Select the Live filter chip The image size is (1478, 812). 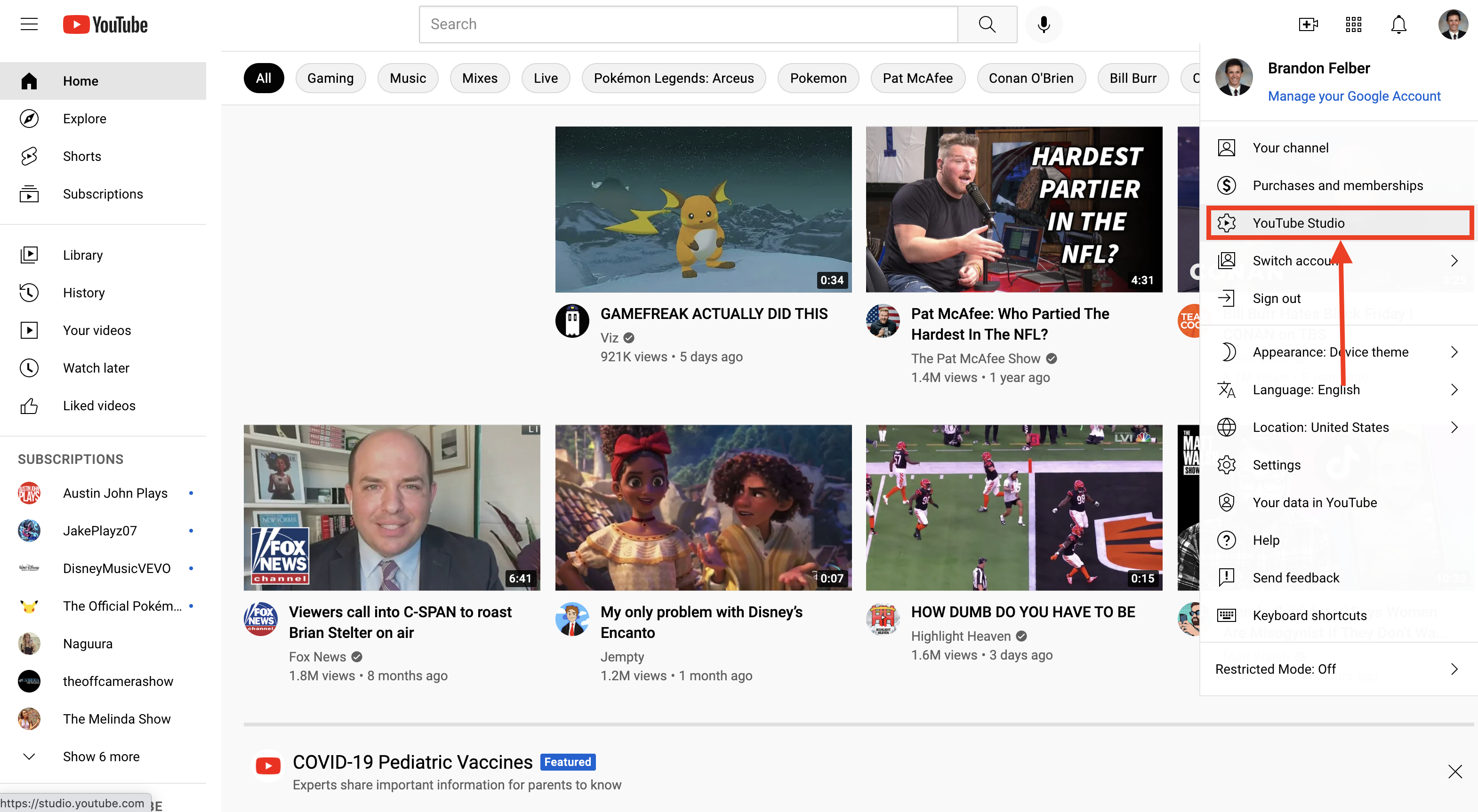pos(546,78)
